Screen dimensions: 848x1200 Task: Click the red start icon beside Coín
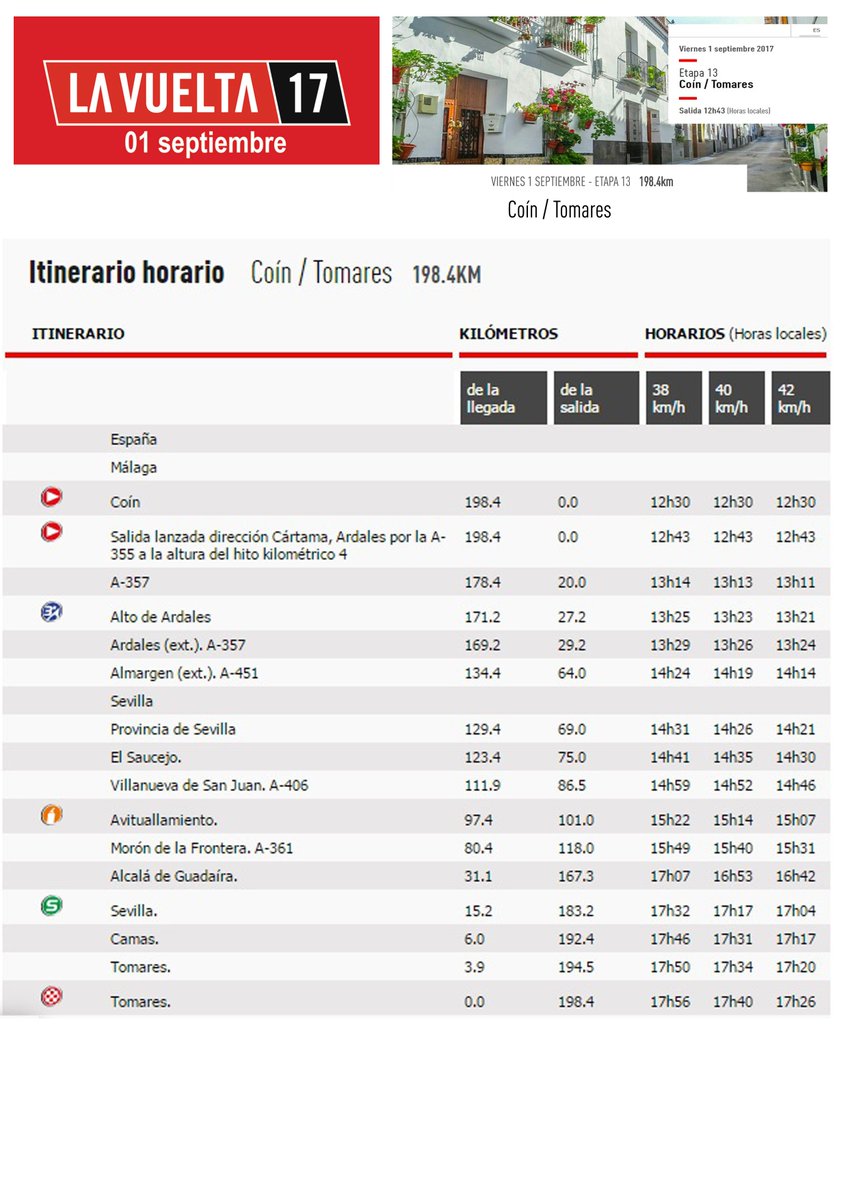coord(51,496)
